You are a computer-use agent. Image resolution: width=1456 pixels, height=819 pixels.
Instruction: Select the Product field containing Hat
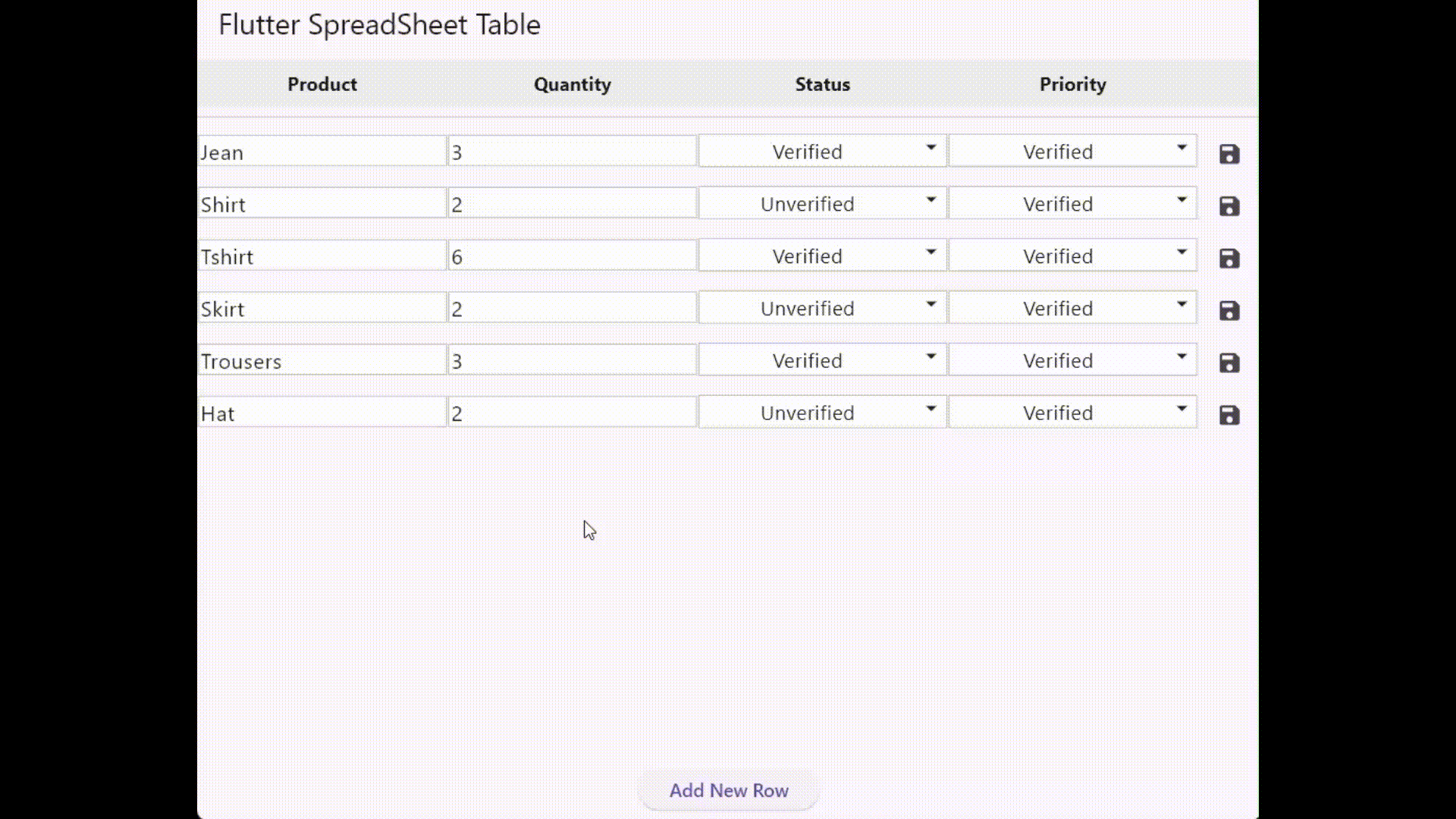[x=322, y=413]
